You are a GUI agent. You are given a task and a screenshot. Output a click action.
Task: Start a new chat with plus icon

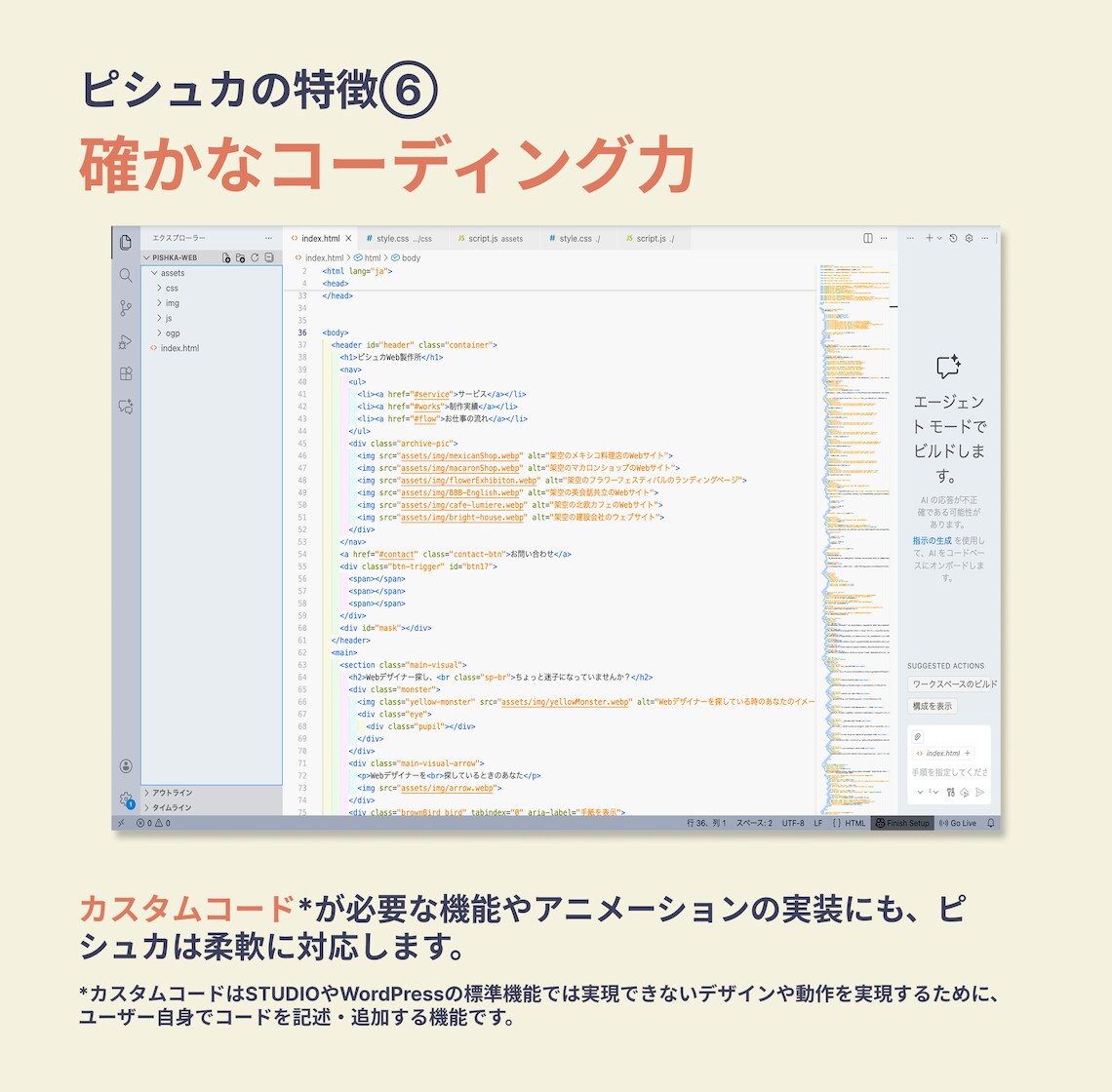click(x=929, y=238)
